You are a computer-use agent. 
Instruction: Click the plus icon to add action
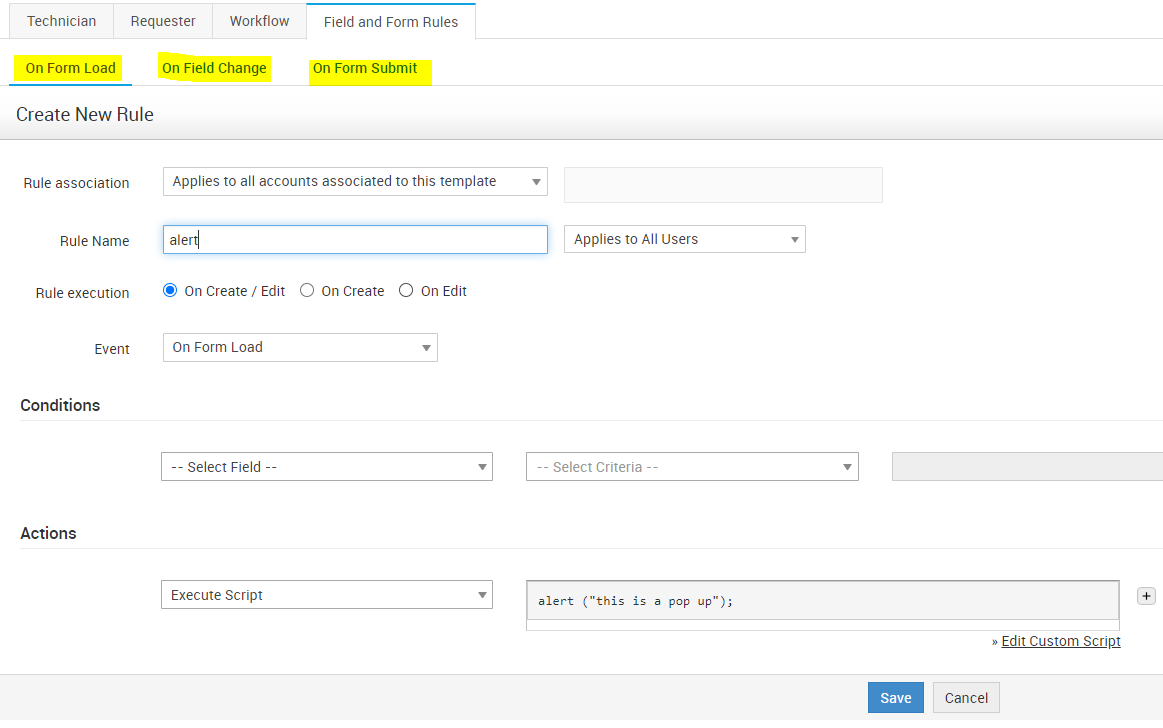tap(1146, 596)
